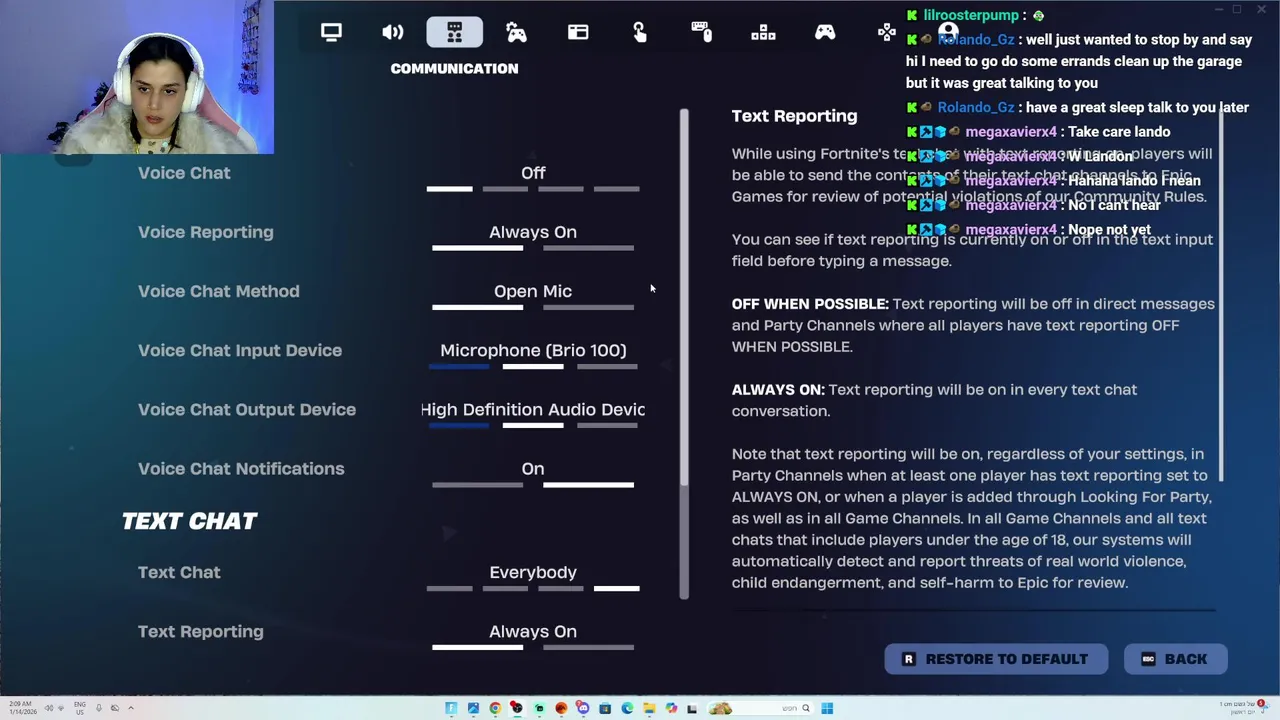Click the TEXT CHAT section heading
The width and height of the screenshot is (1280, 720).
[x=190, y=521]
